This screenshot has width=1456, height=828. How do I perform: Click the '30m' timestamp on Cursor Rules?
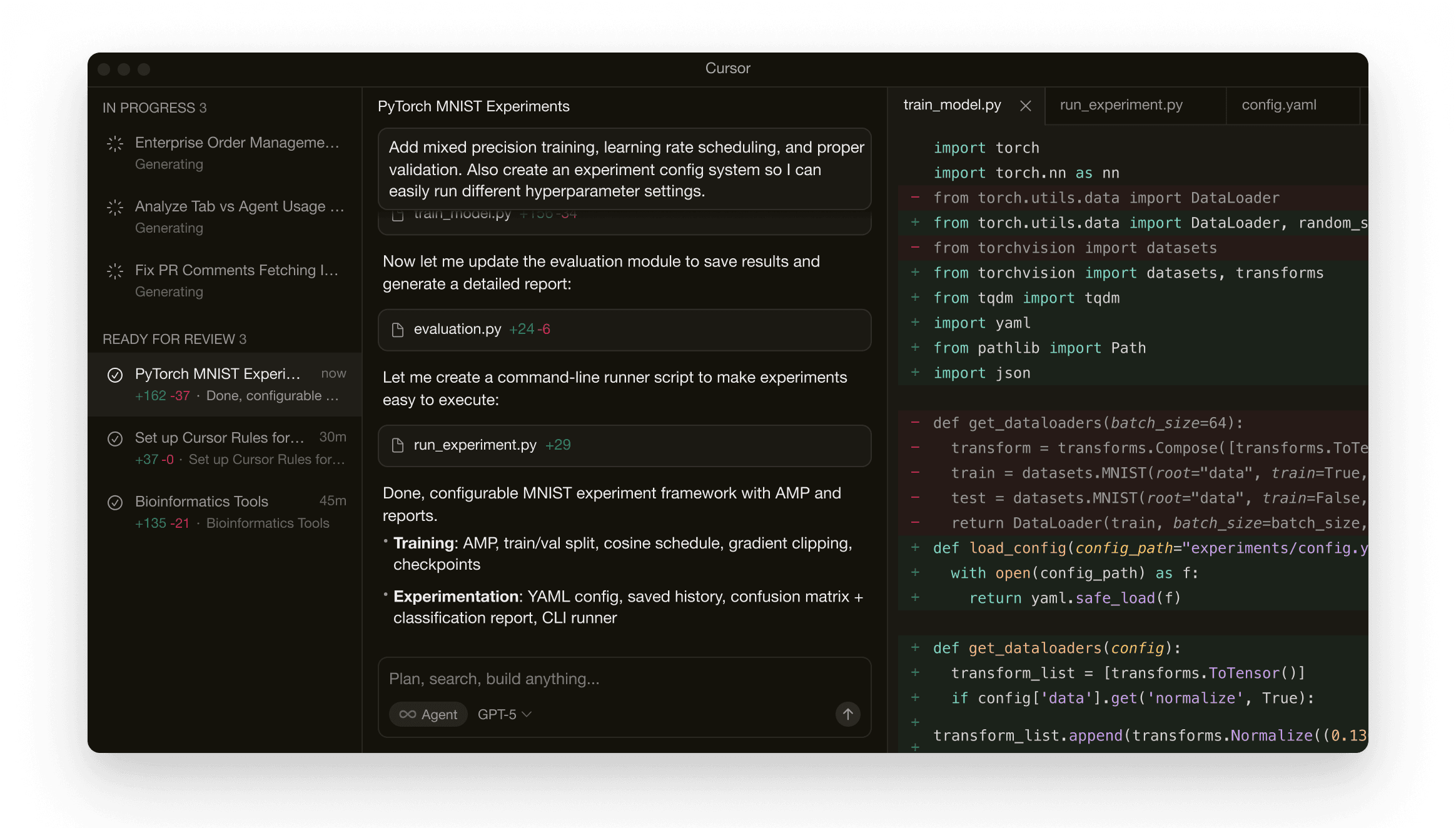coord(333,437)
